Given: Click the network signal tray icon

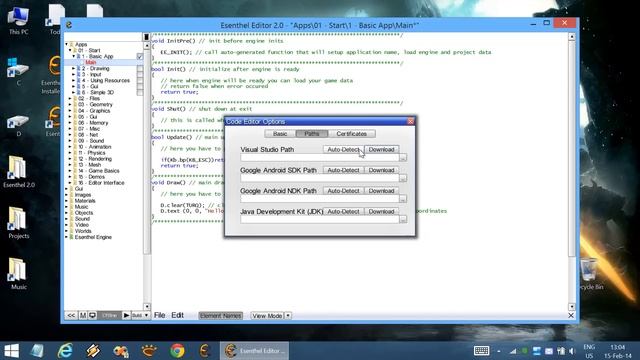Looking at the screenshot, I should tap(513, 351).
